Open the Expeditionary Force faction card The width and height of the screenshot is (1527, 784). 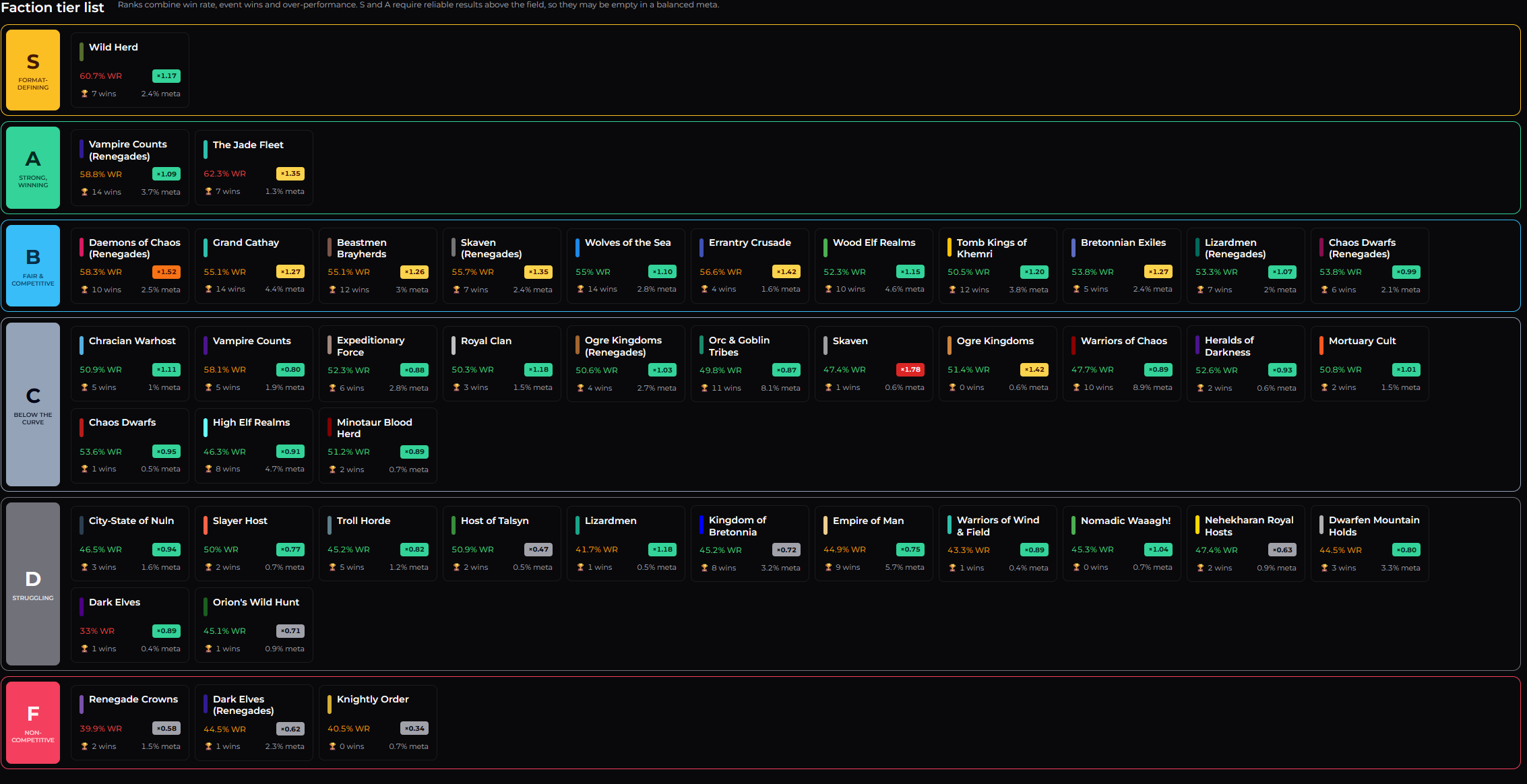pyautogui.click(x=378, y=364)
